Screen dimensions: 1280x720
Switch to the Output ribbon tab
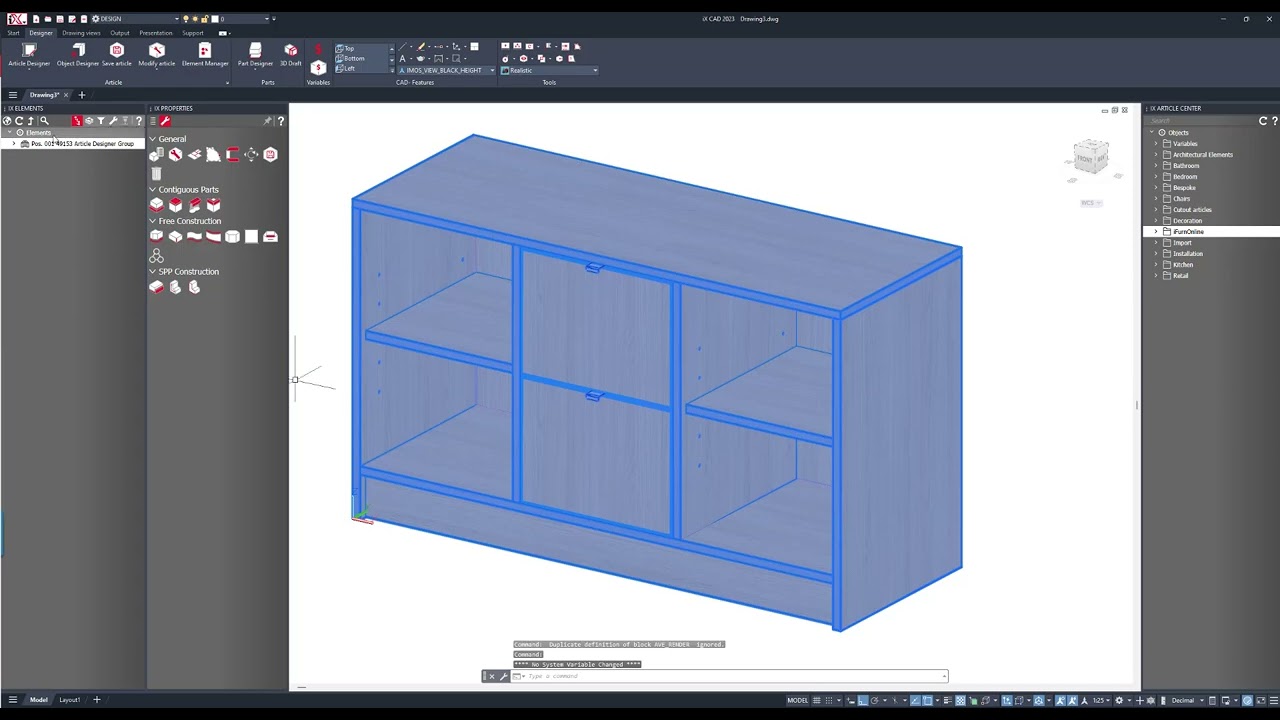click(x=120, y=33)
